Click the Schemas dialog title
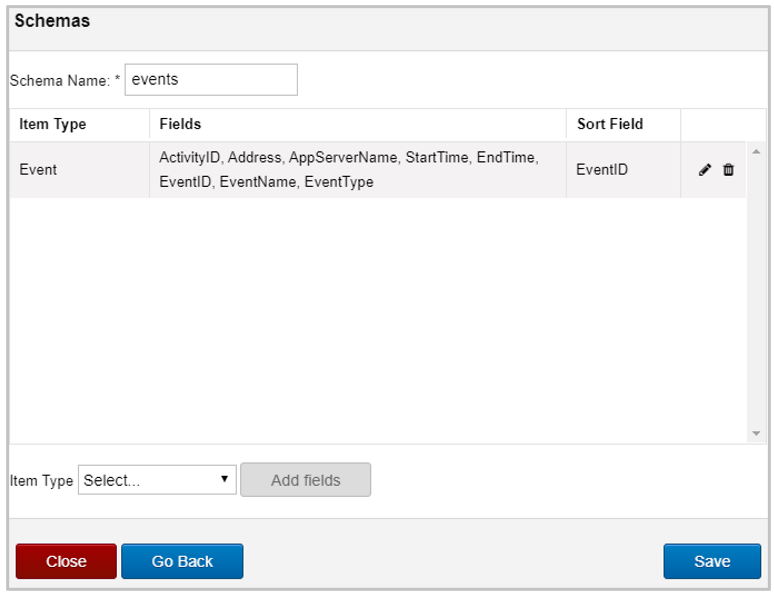Screen dimensions: 774x592 pyautogui.click(x=52, y=21)
